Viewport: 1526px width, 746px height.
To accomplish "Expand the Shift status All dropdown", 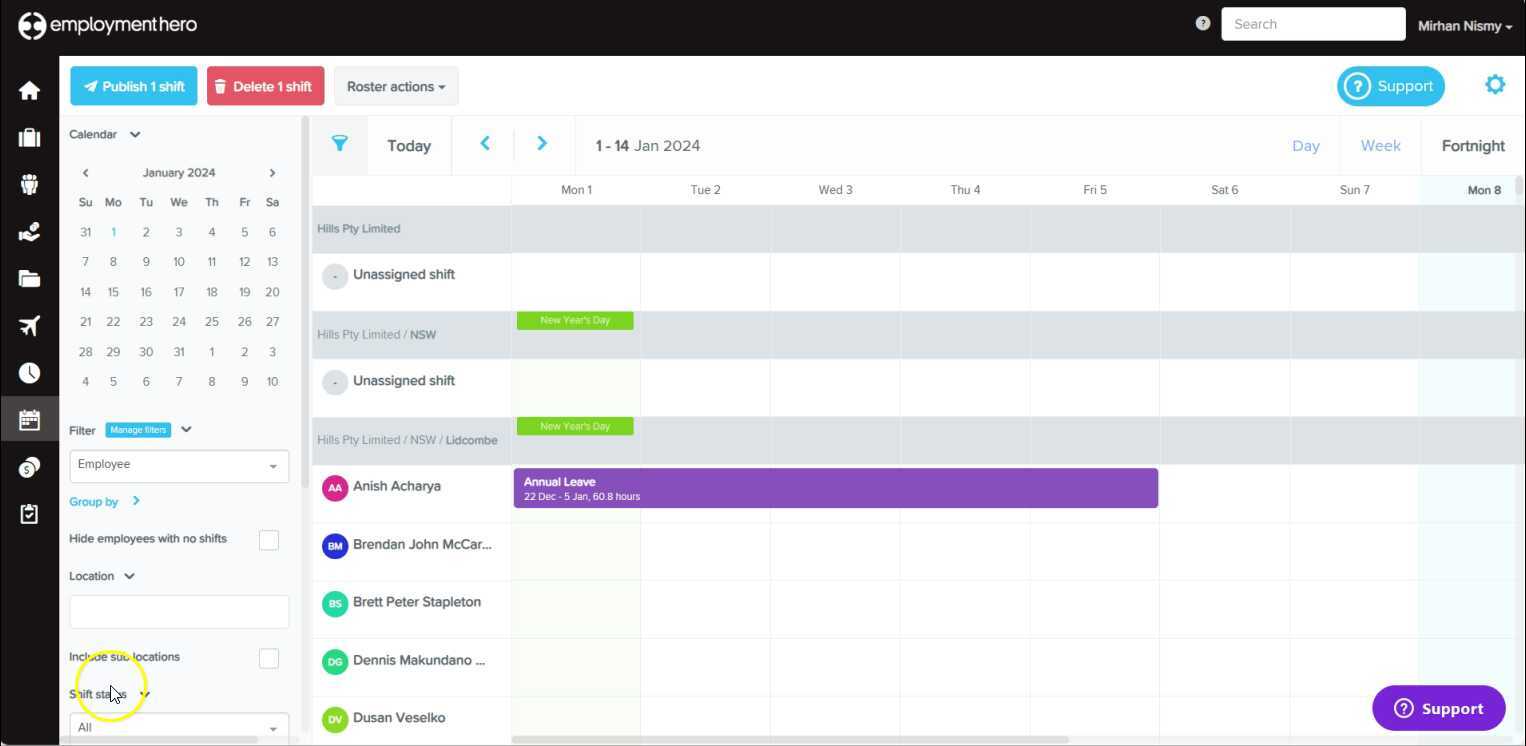I will [x=178, y=727].
